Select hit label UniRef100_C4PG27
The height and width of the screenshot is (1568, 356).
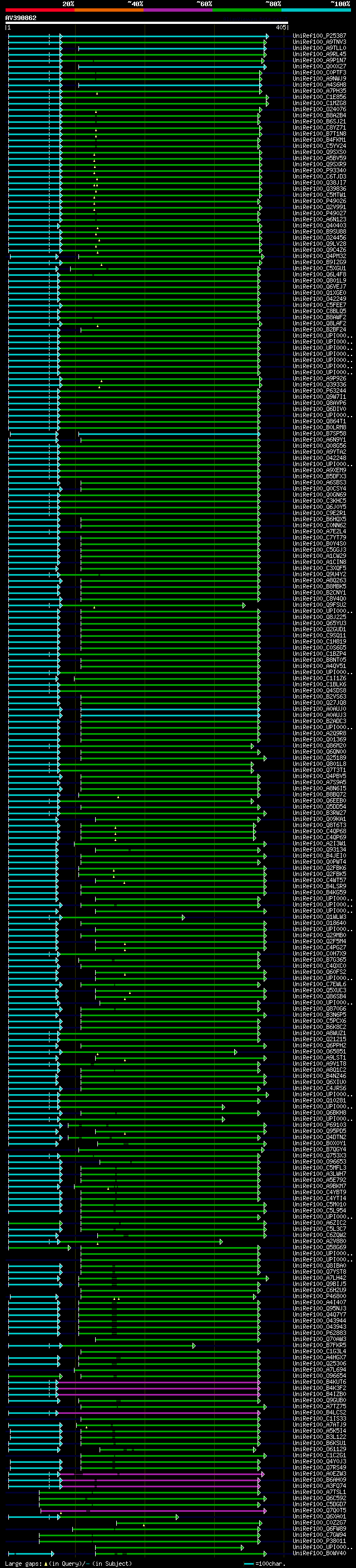click(319, 947)
